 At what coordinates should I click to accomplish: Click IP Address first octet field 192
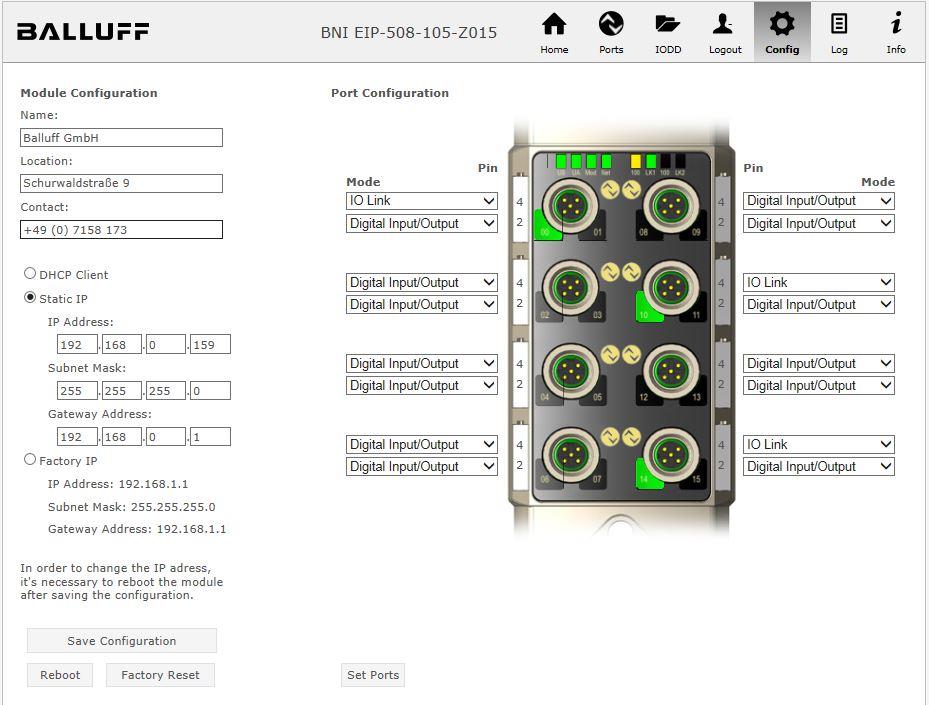78,344
